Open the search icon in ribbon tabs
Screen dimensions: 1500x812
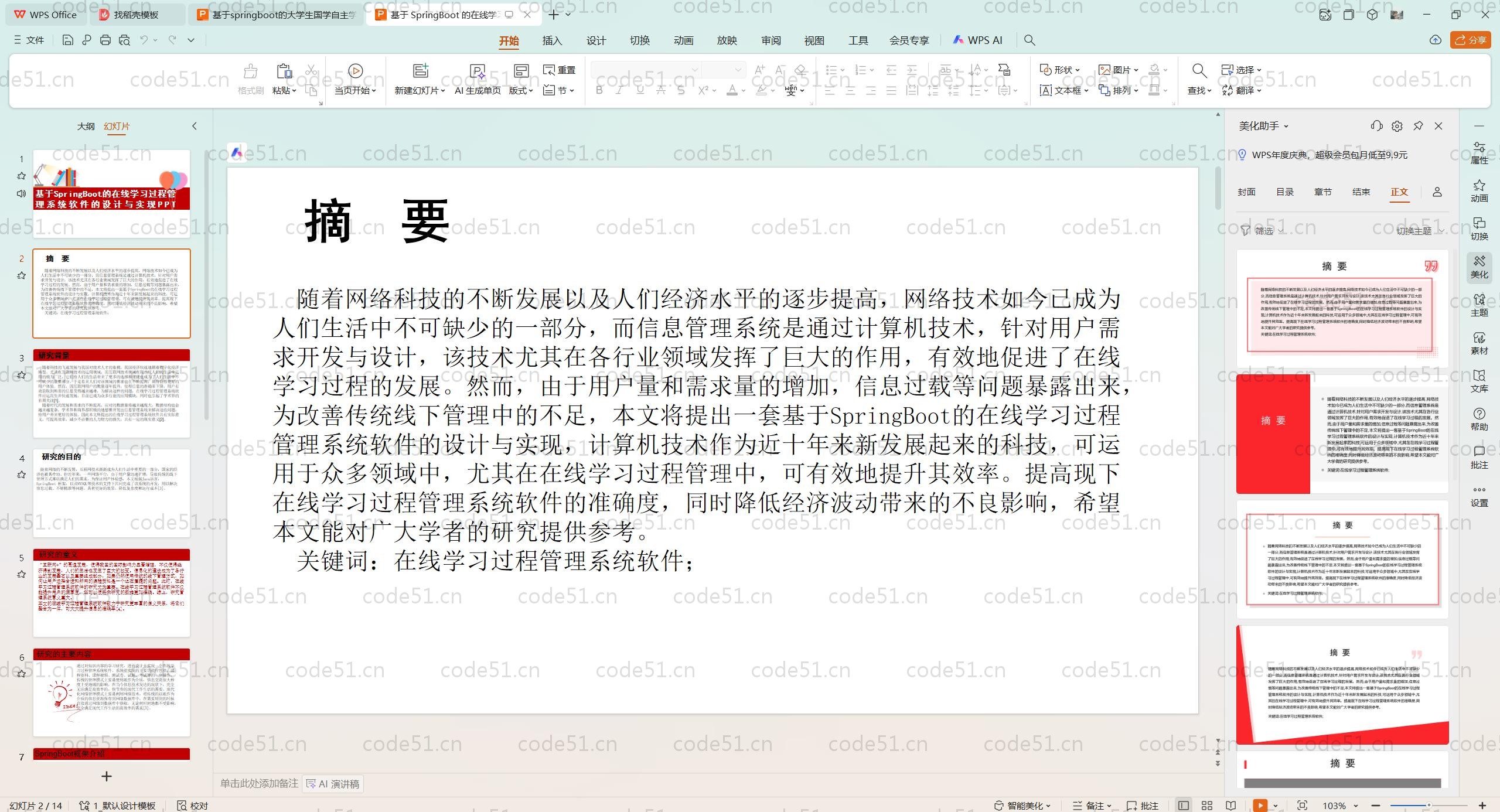[x=1029, y=40]
